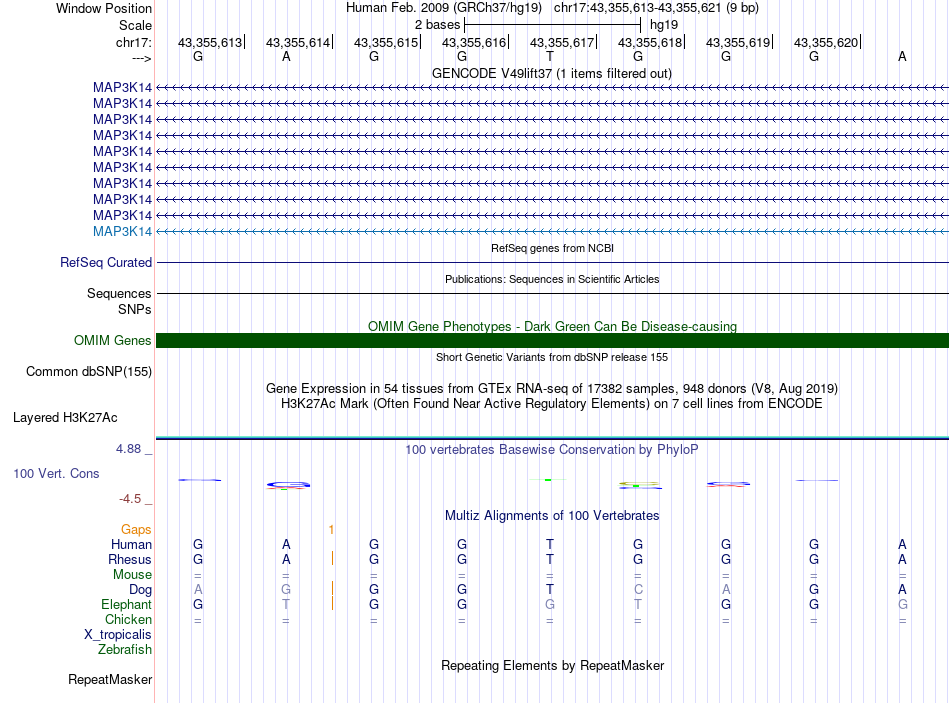Click the Zebrafish species label
The height and width of the screenshot is (703, 950).
(x=125, y=650)
